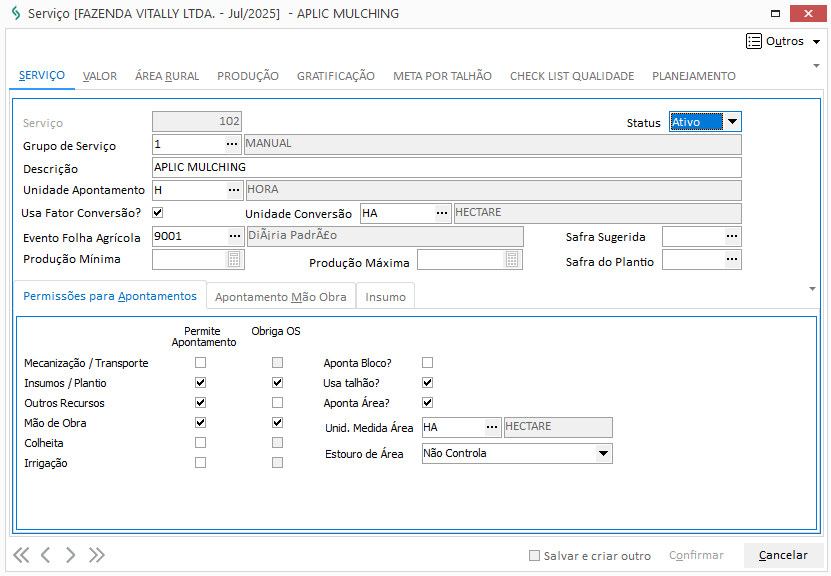Go to the previous record arrow
Viewport: 831px width, 576px height.
click(x=45, y=555)
